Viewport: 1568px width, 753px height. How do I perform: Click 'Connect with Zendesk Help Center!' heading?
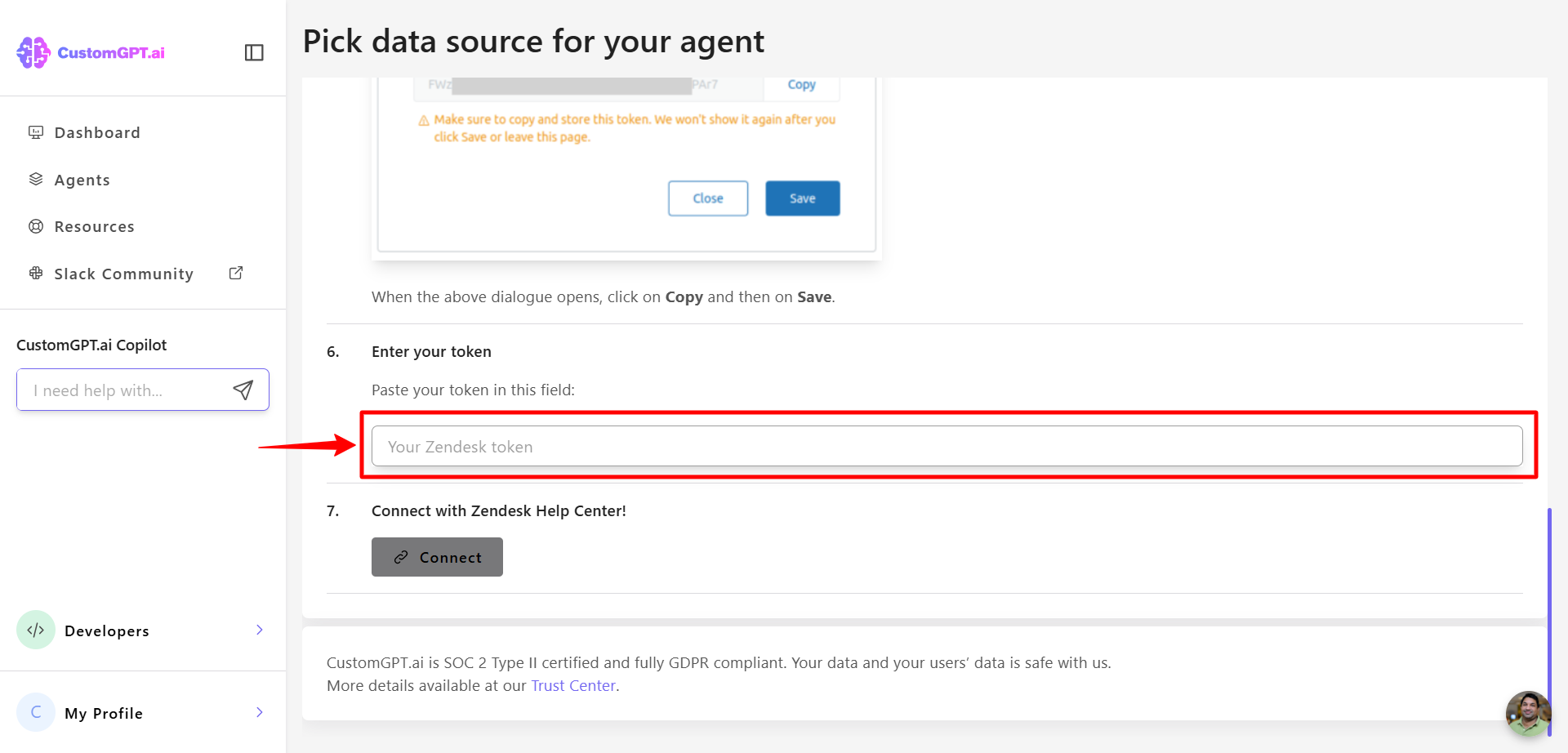point(499,511)
